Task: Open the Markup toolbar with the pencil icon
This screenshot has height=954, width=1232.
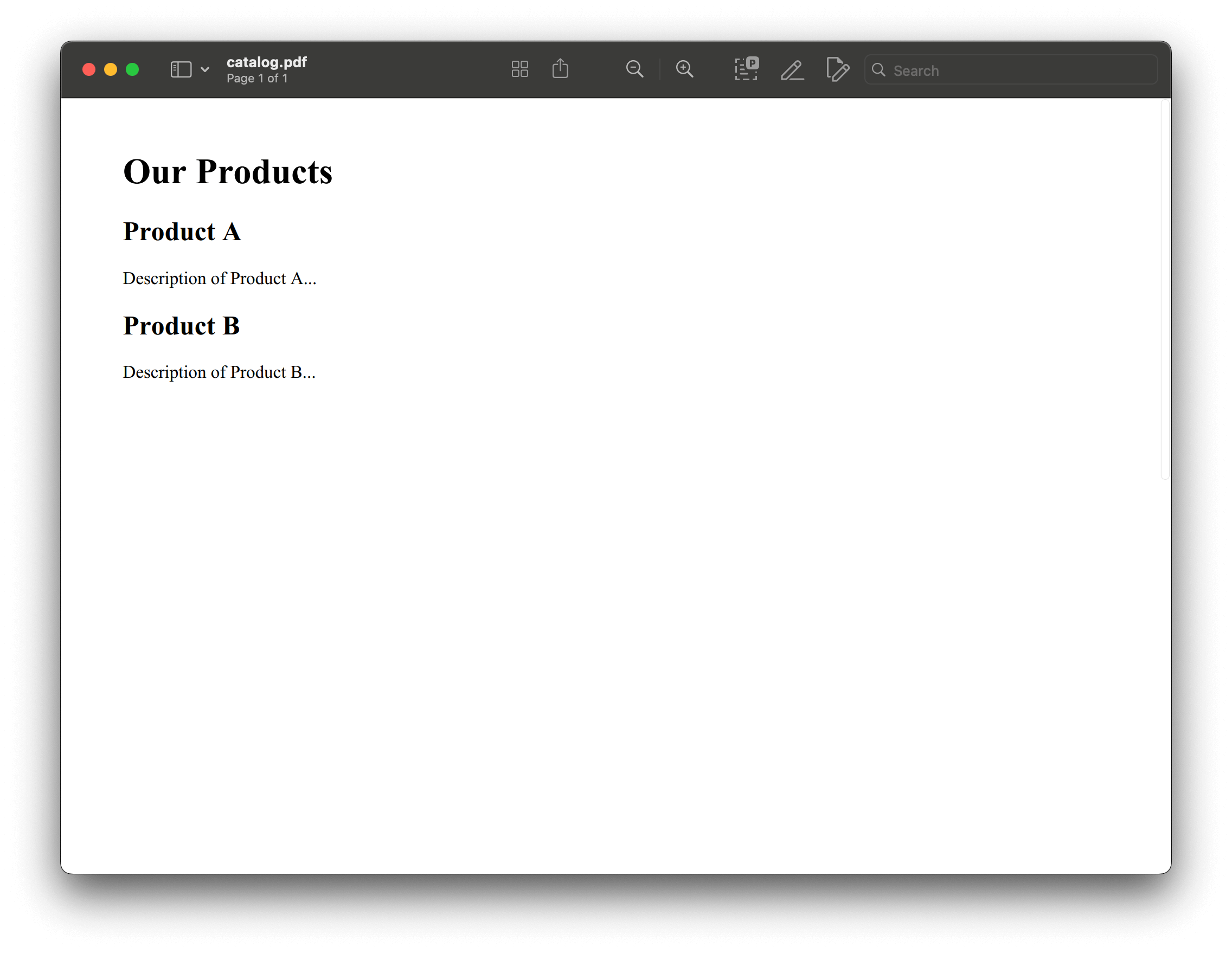Action: (792, 70)
